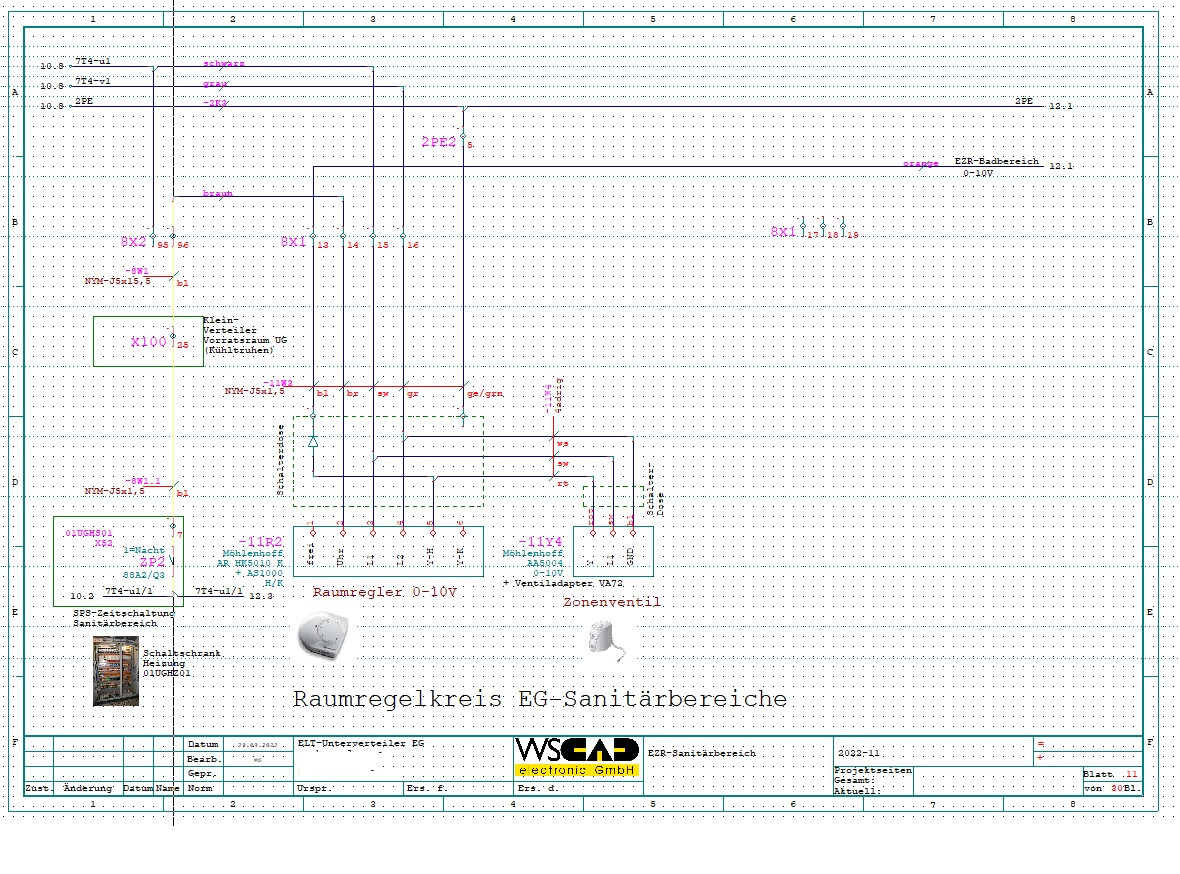This screenshot has height=874, width=1180.
Task: Click the Blatt sheet number field
Action: point(1112,774)
